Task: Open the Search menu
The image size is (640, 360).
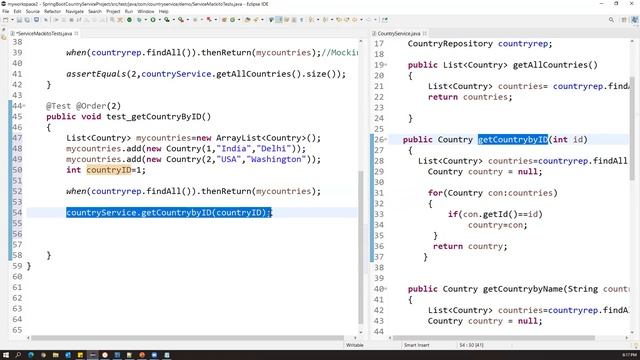Action: click(95, 11)
